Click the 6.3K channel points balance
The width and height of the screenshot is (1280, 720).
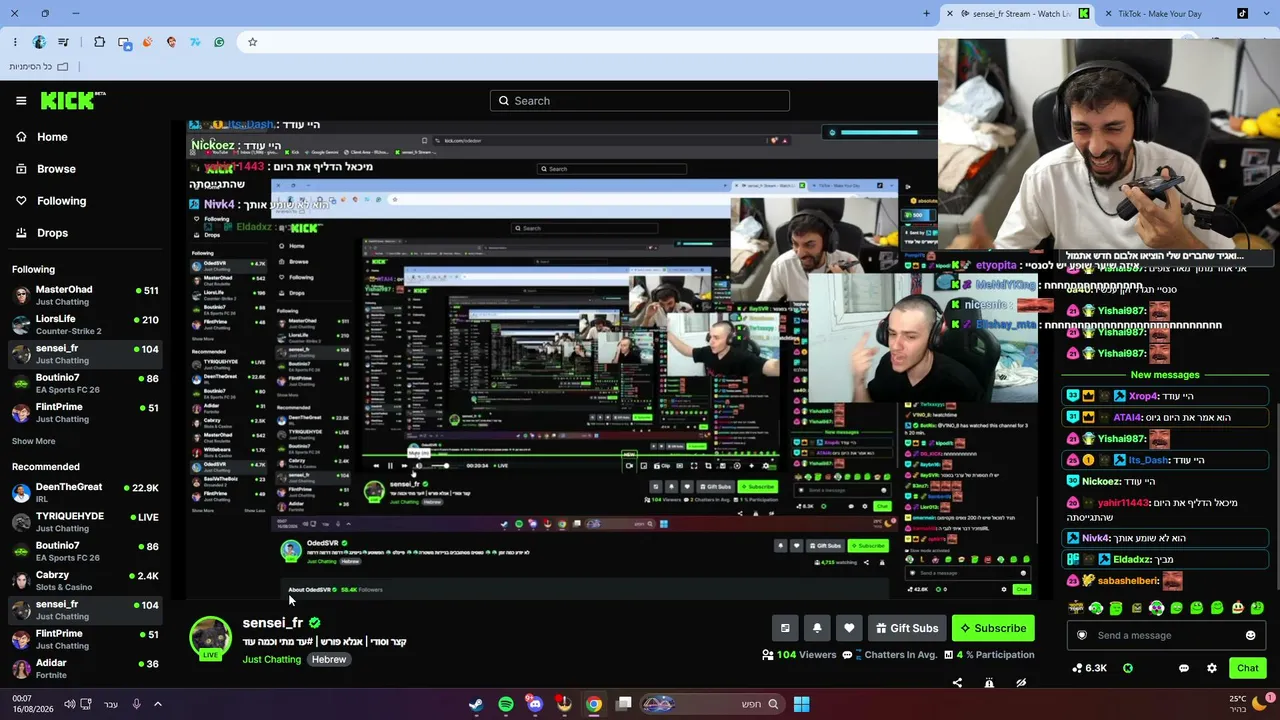coord(1089,668)
